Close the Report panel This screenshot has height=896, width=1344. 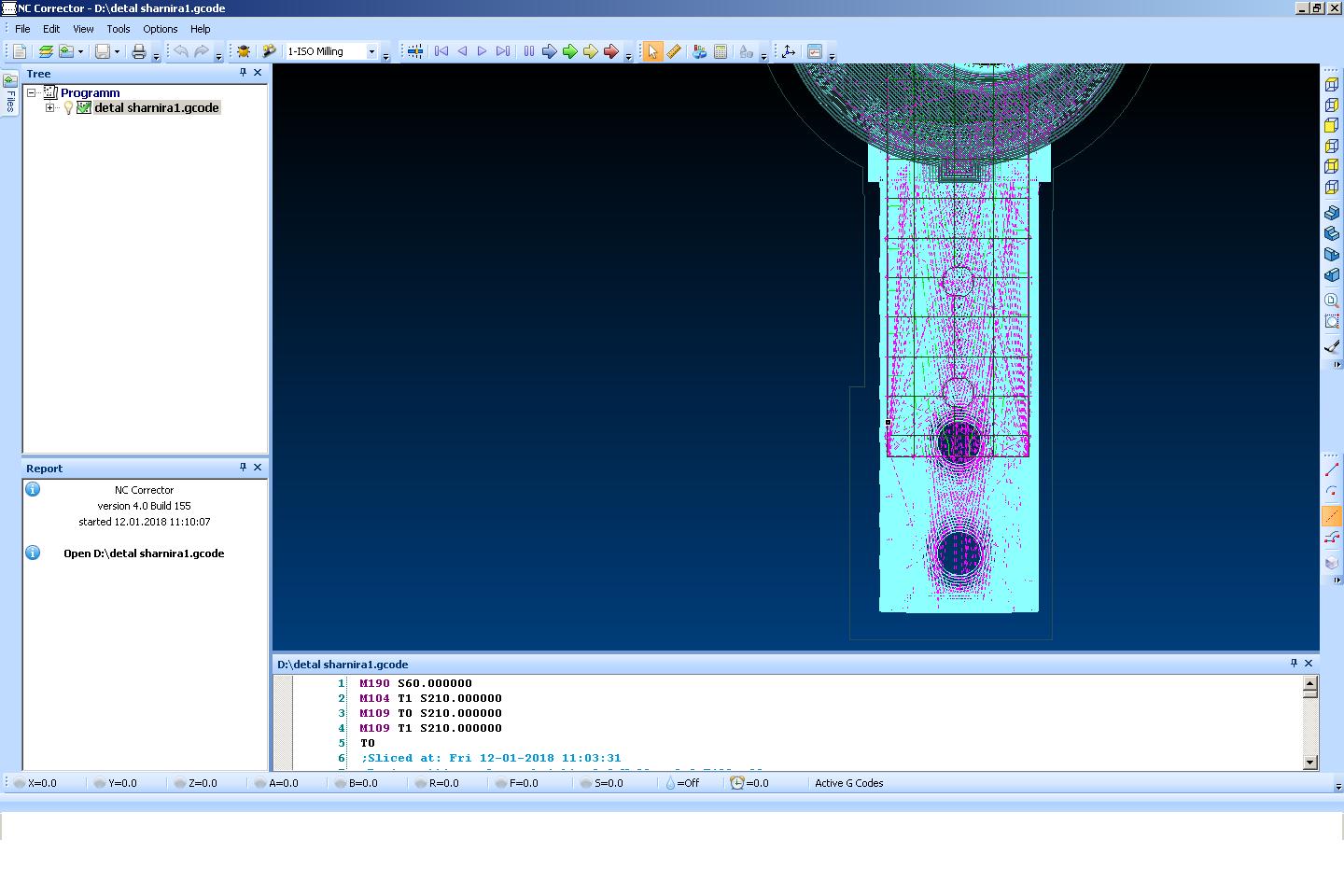coord(258,468)
